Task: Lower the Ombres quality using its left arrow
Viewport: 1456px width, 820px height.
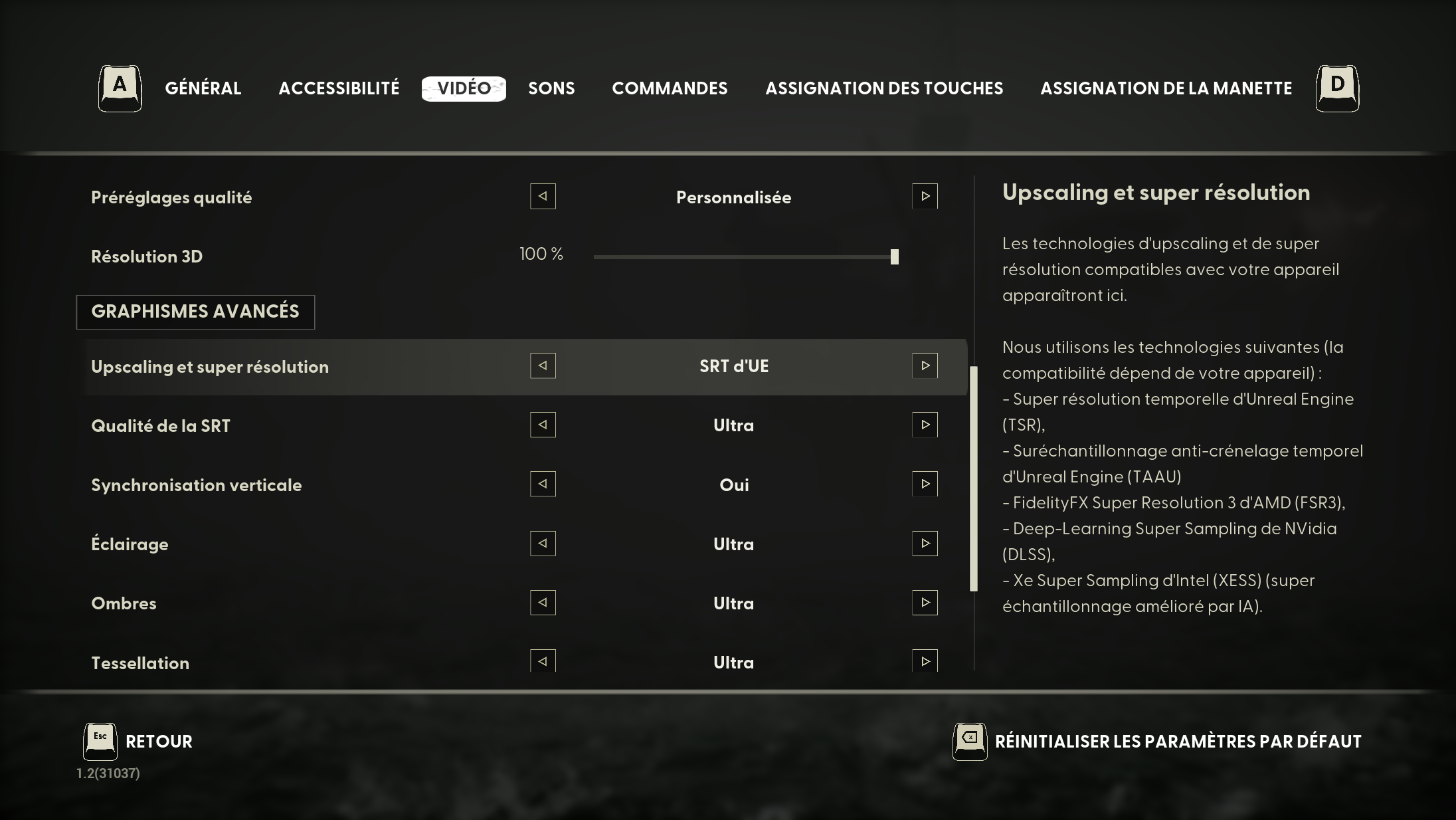Action: click(543, 602)
